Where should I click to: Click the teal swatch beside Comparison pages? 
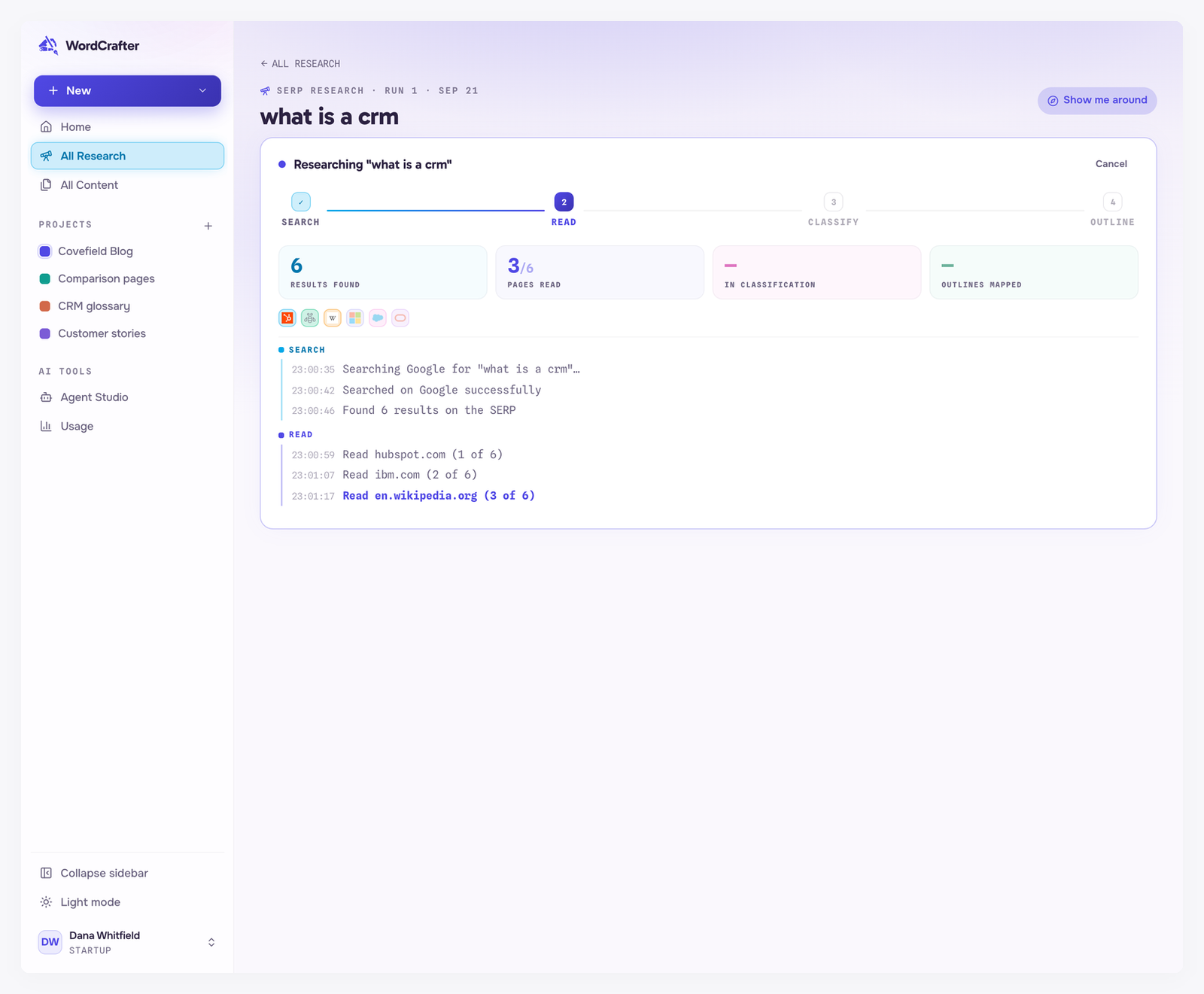[x=44, y=278]
